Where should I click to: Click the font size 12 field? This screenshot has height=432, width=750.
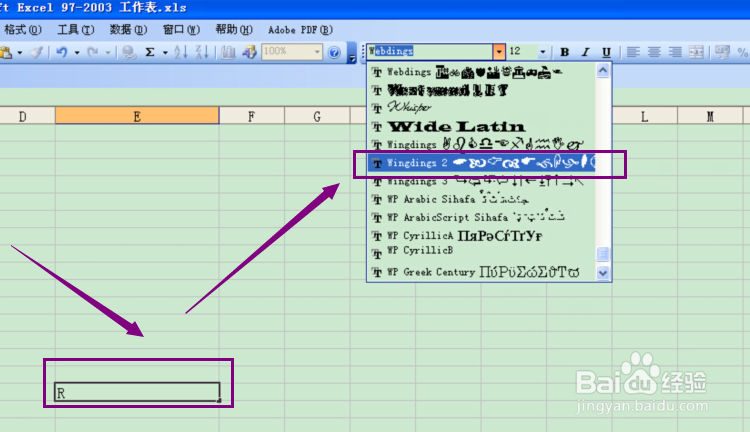click(x=522, y=51)
